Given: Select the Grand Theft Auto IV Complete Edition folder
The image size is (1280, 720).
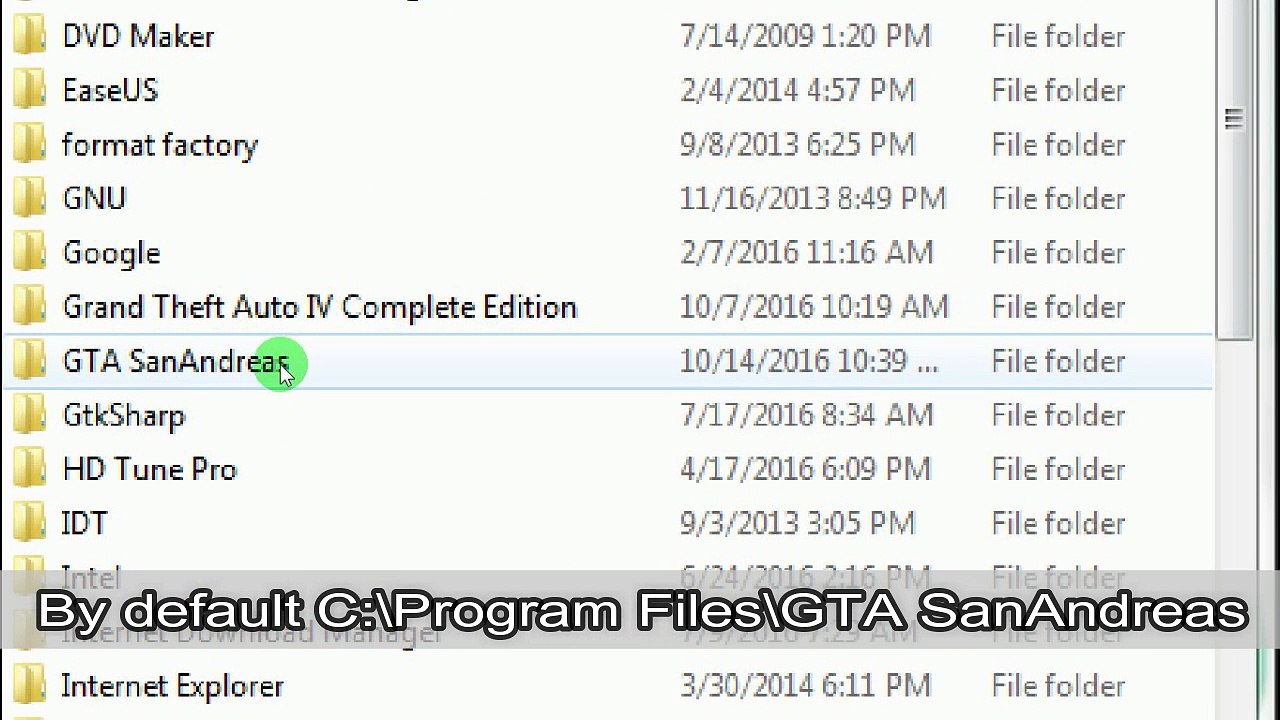Looking at the screenshot, I should click(608, 307).
